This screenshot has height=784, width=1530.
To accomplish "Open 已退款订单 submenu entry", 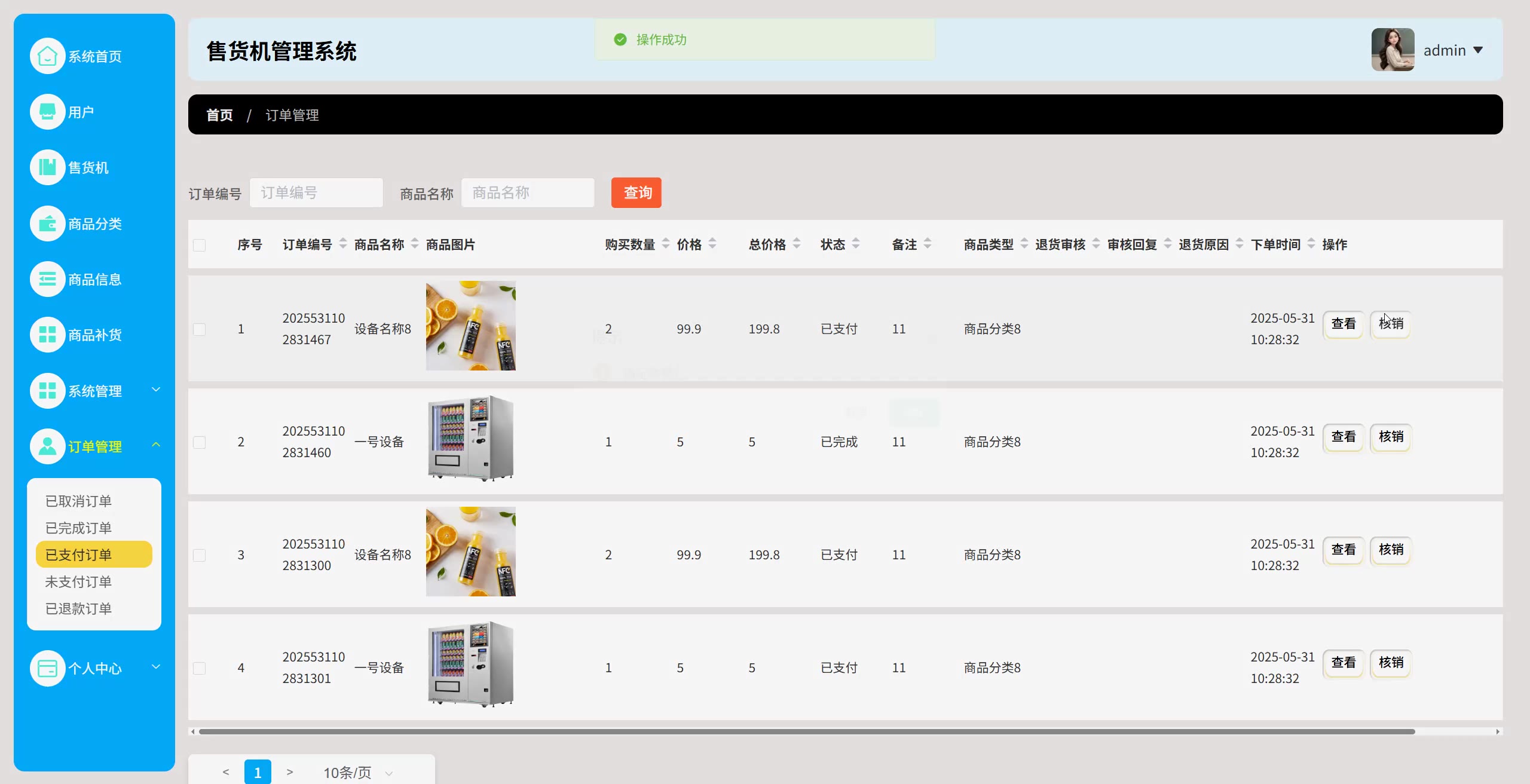I will click(78, 608).
